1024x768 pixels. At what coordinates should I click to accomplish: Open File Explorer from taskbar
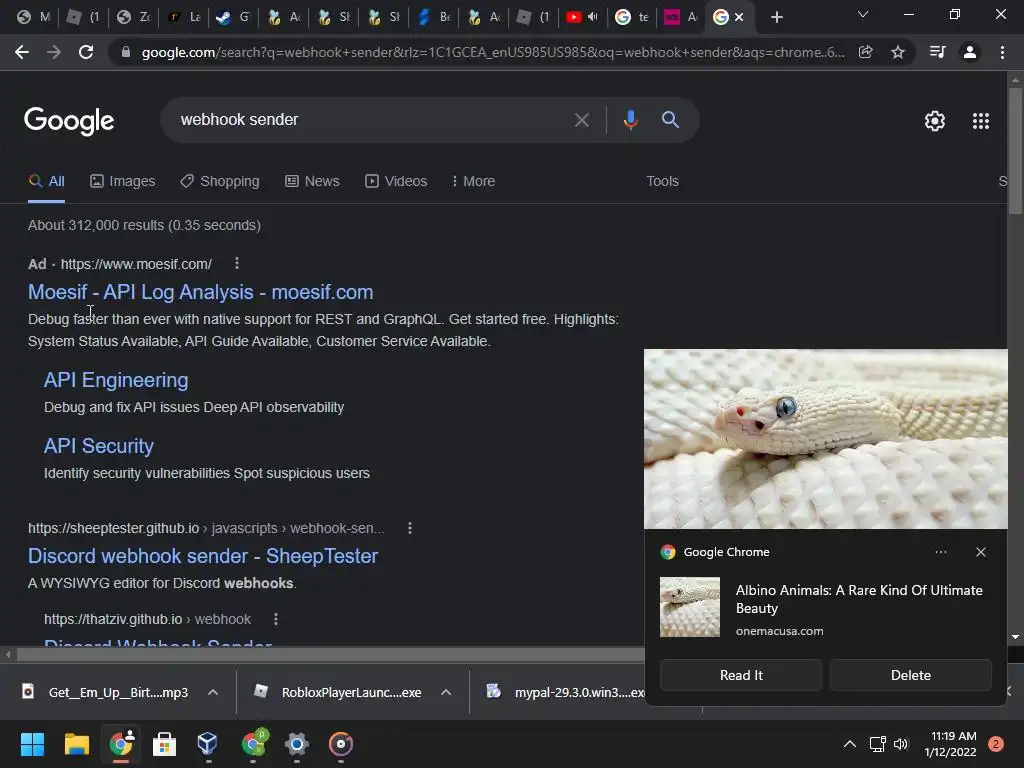[x=76, y=744]
